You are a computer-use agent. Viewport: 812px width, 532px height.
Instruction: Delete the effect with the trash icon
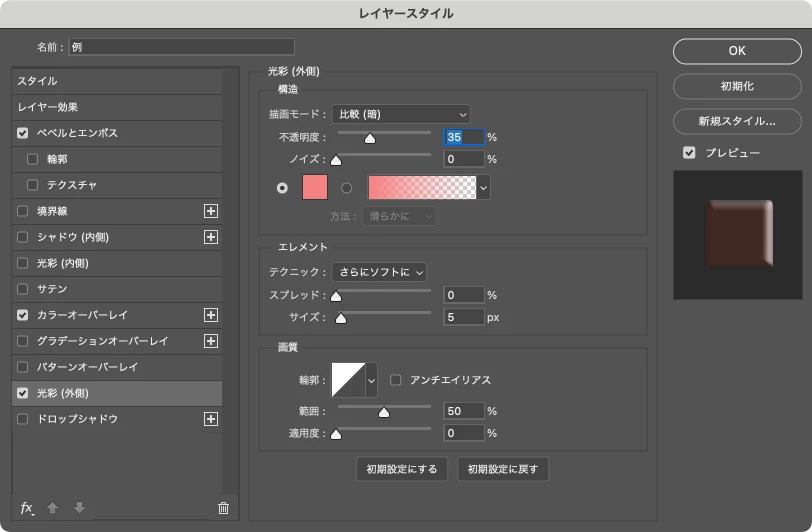coord(223,508)
